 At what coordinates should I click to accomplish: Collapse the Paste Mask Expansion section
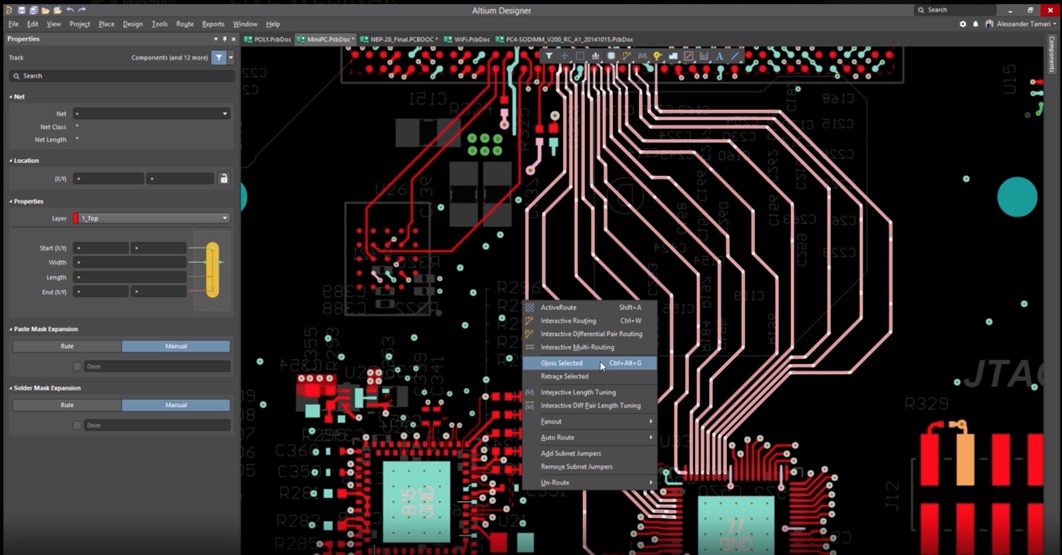tap(11, 329)
